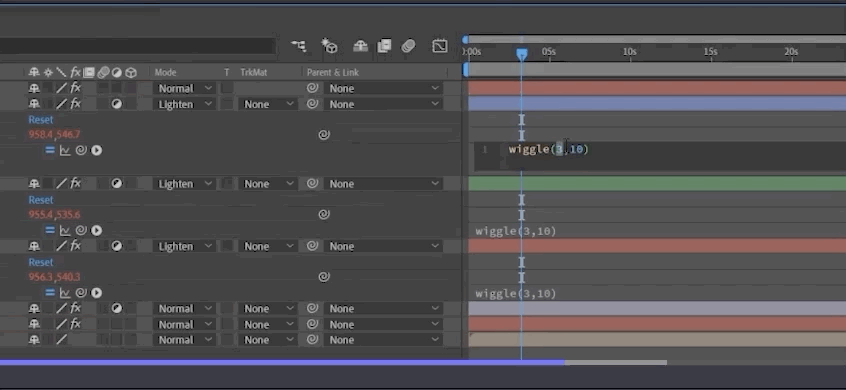Image resolution: width=846 pixels, height=390 pixels.
Task: Click 10s mark on time ruler
Action: (630, 52)
